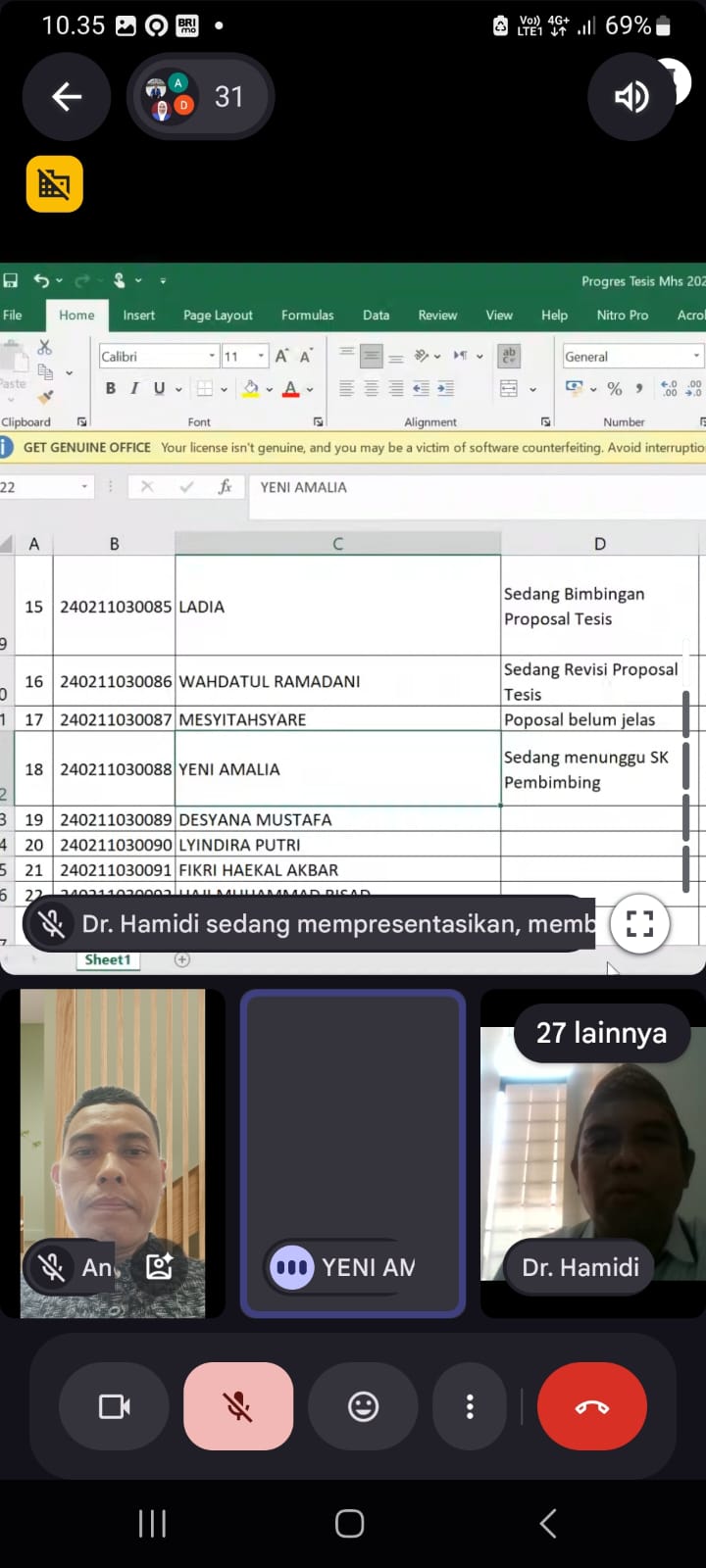The width and height of the screenshot is (706, 1568).
Task: Select the Sheet1 tab
Action: point(108,960)
